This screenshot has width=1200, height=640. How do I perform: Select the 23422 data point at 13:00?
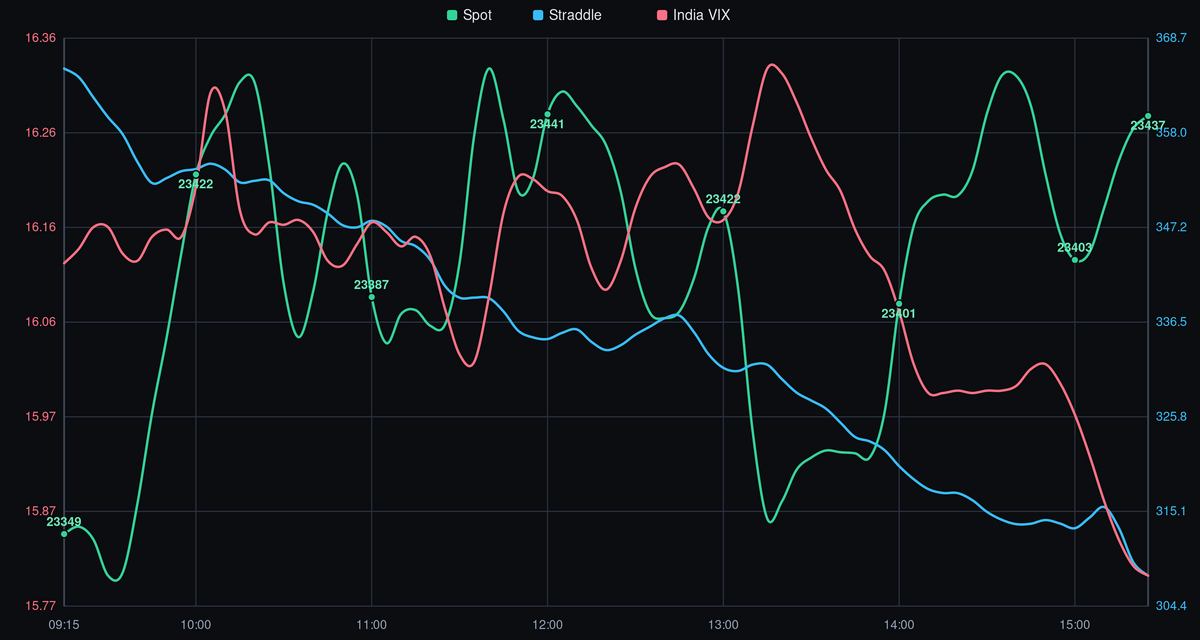tap(723, 211)
